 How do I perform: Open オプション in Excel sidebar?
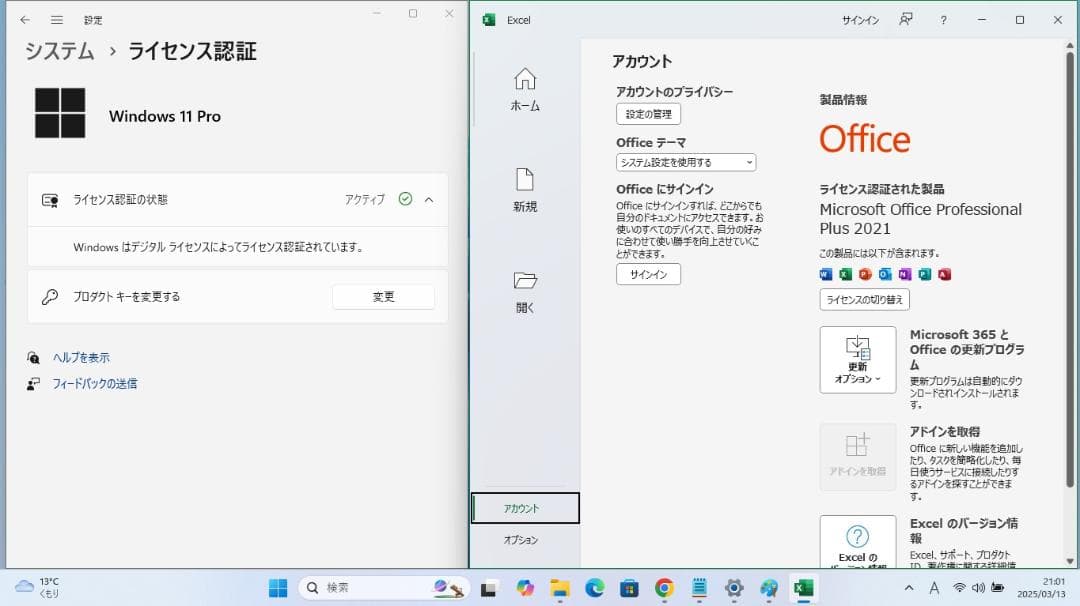point(521,540)
